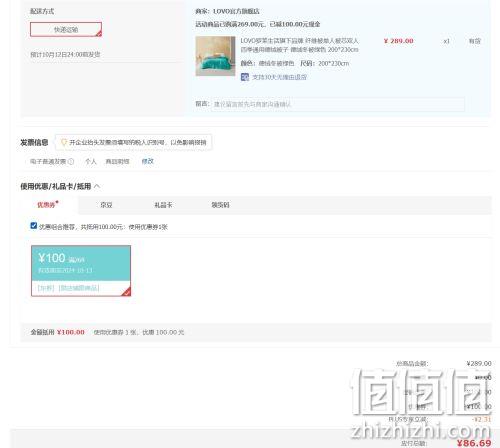Viewport: 500px width, 448px height.
Task: Click the coupon's limited category text link
Action: click(79, 288)
